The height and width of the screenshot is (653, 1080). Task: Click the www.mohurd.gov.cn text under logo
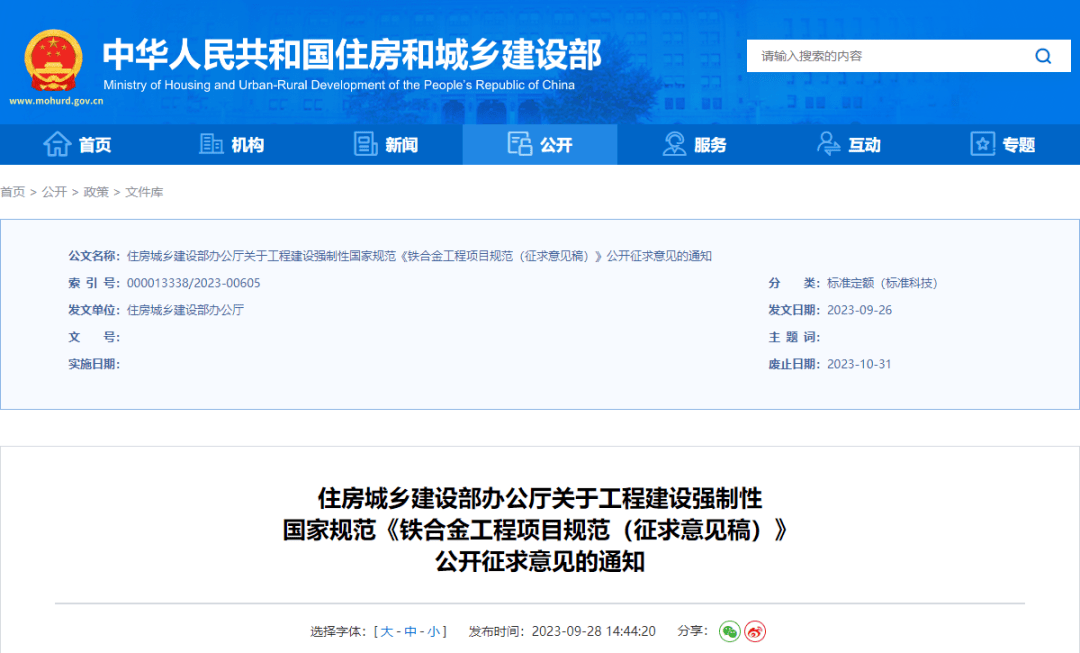click(56, 101)
